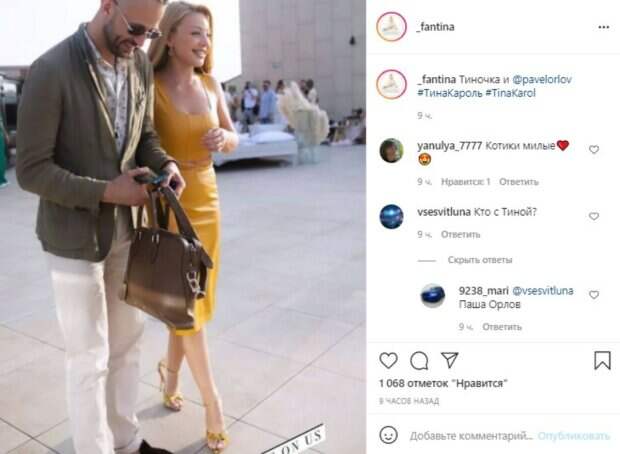Open yanulya_7777 profile picture
Image resolution: width=620 pixels, height=454 pixels.
[x=391, y=151]
